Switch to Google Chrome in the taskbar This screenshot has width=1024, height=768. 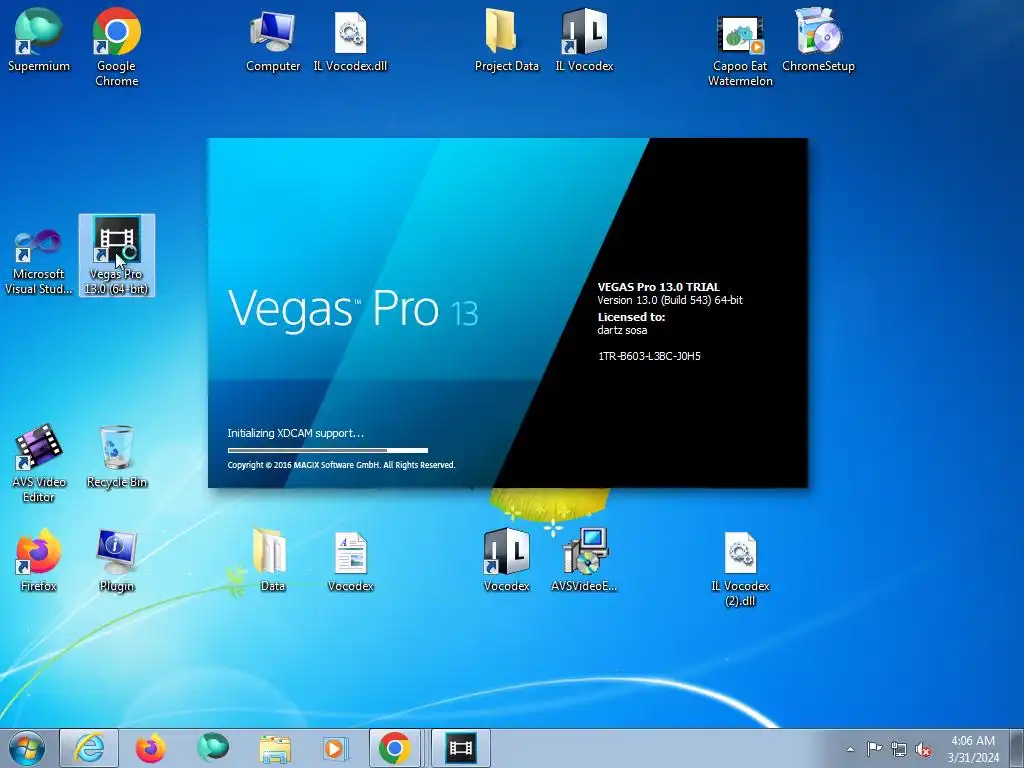395,748
